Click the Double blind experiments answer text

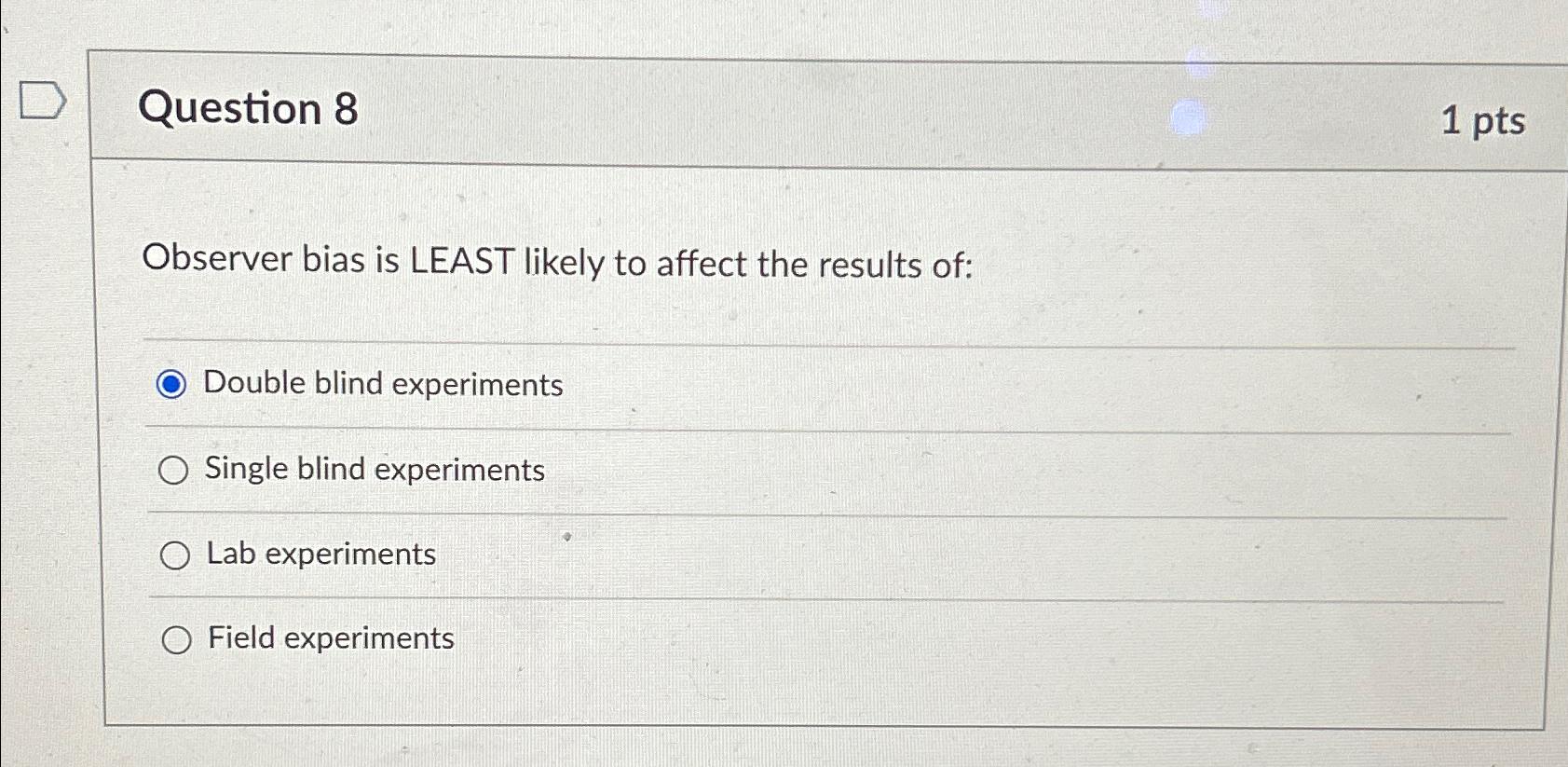tap(384, 383)
